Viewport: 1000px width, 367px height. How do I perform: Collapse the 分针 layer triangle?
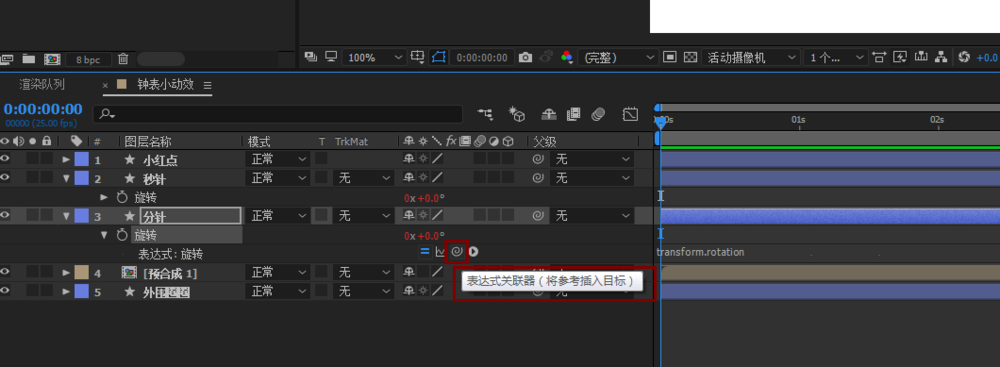66,216
